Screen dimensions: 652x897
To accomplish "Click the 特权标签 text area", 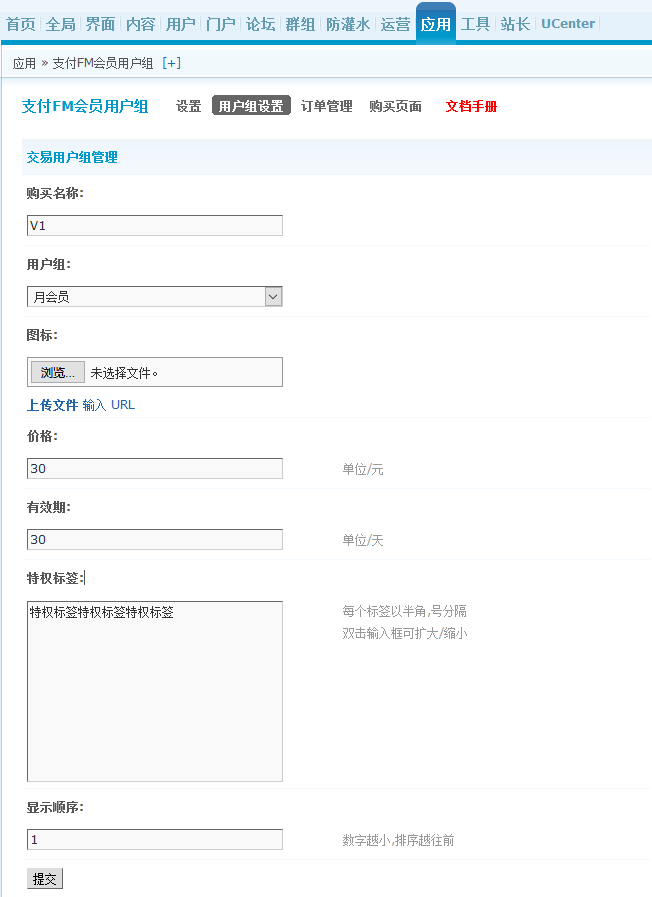I will pyautogui.click(x=155, y=691).
